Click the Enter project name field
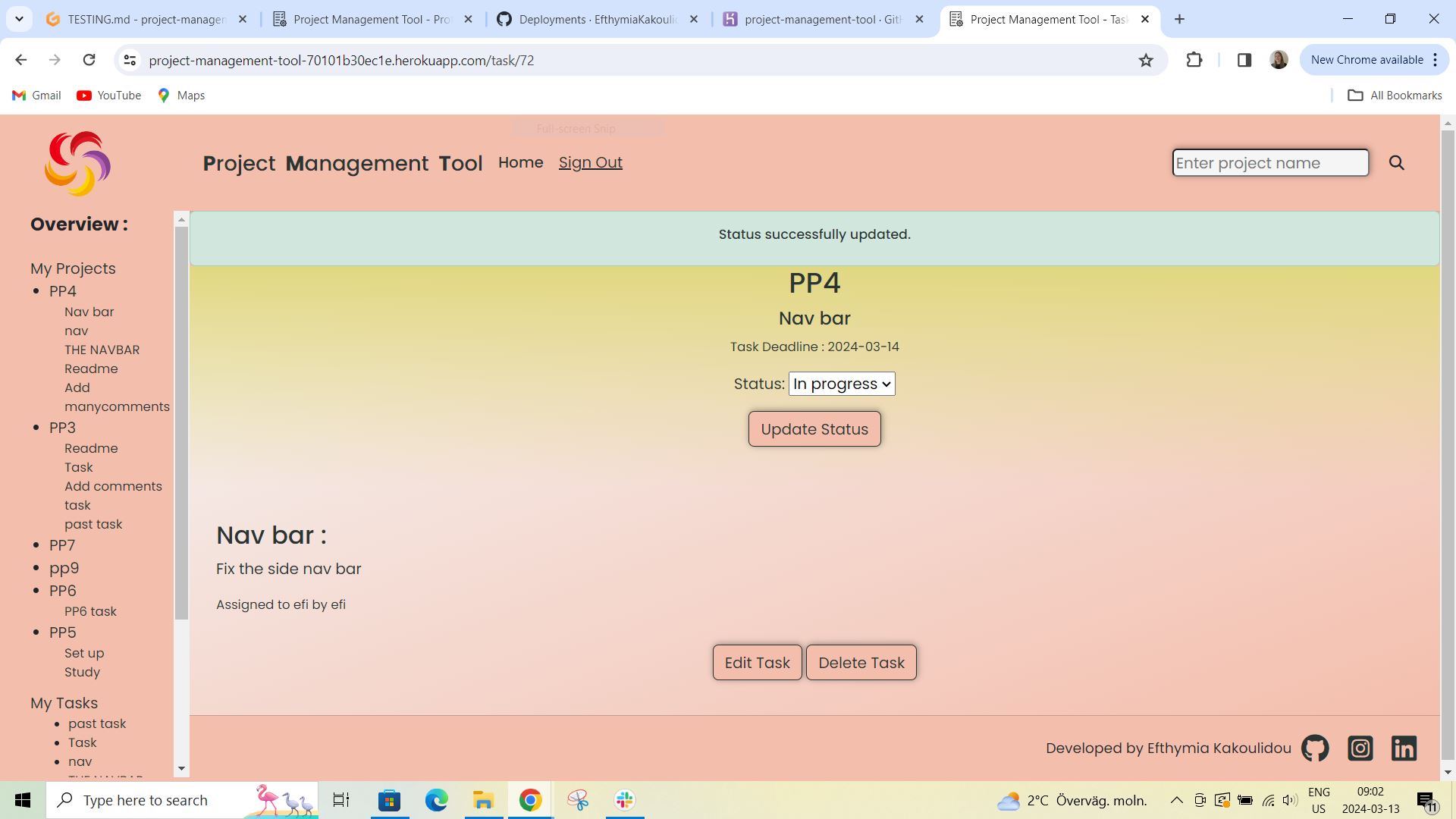1456x819 pixels. tap(1270, 162)
